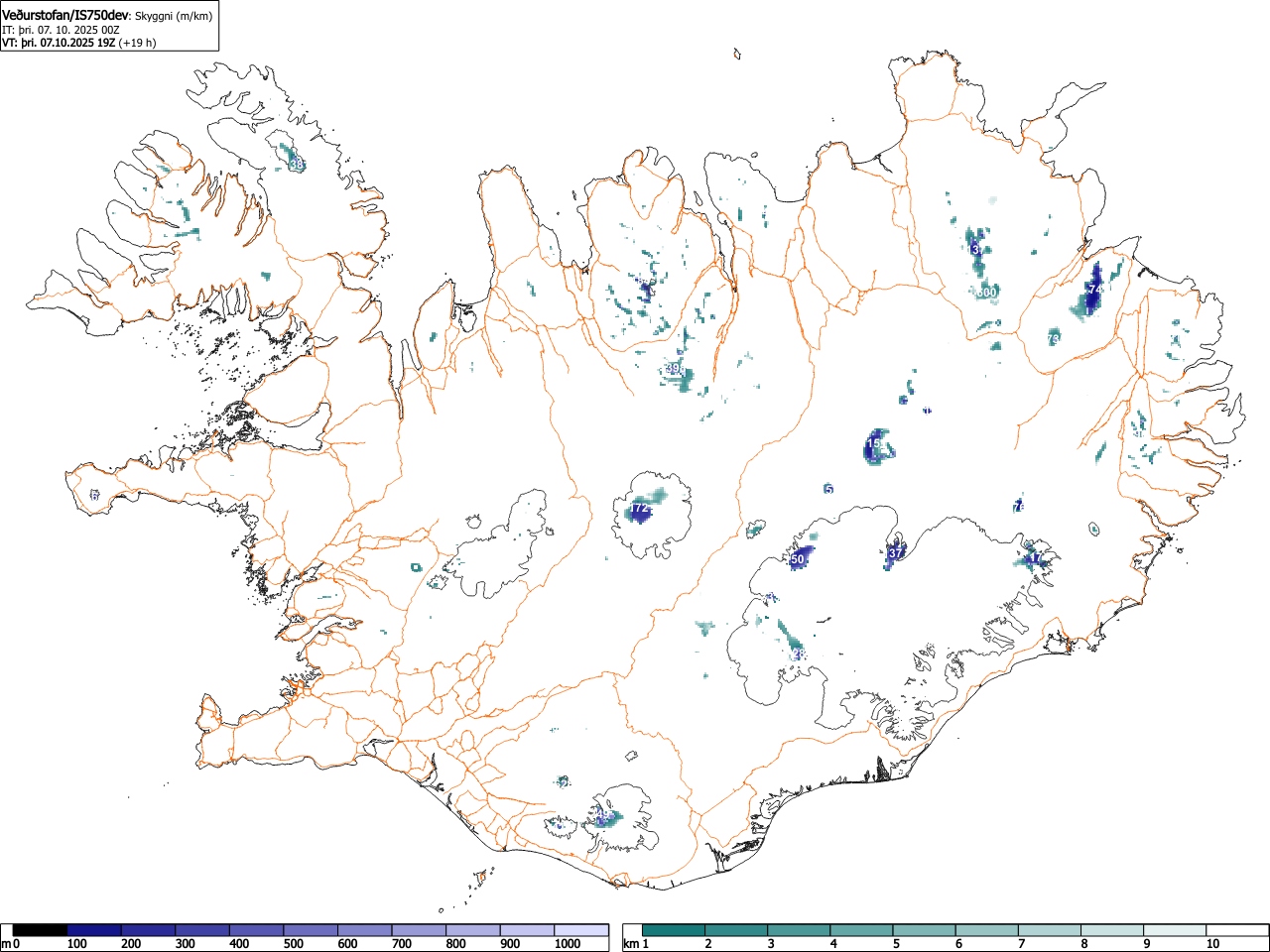Pick the 5–6 km legend color segment
Screen dimensions: 1270x952
[924, 930]
